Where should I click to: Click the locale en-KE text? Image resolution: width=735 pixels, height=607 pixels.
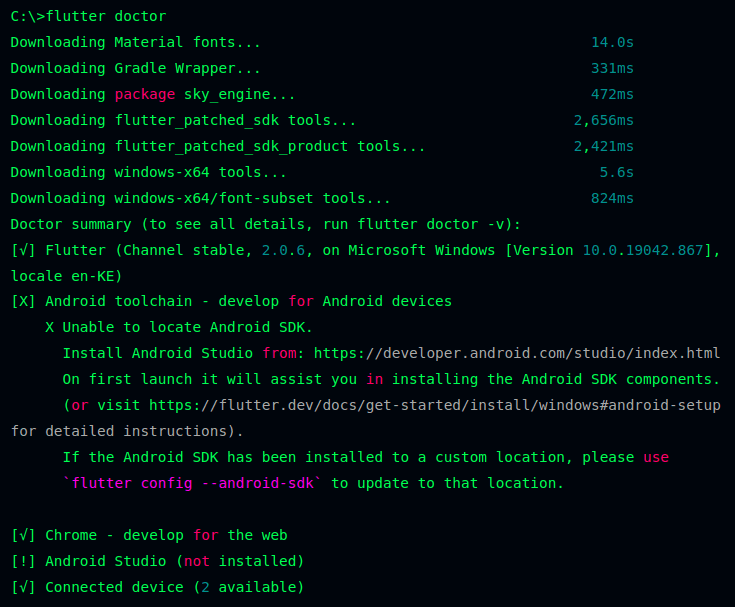click(x=66, y=276)
